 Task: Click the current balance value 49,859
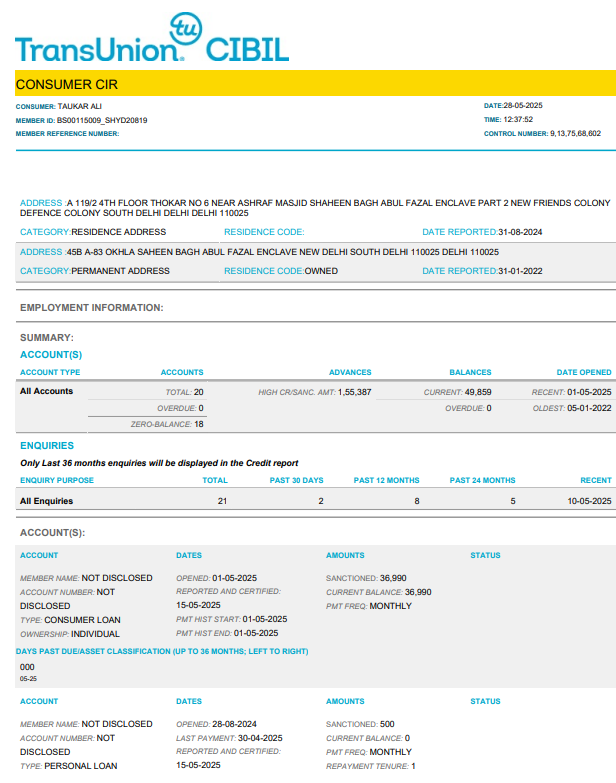[x=471, y=392]
